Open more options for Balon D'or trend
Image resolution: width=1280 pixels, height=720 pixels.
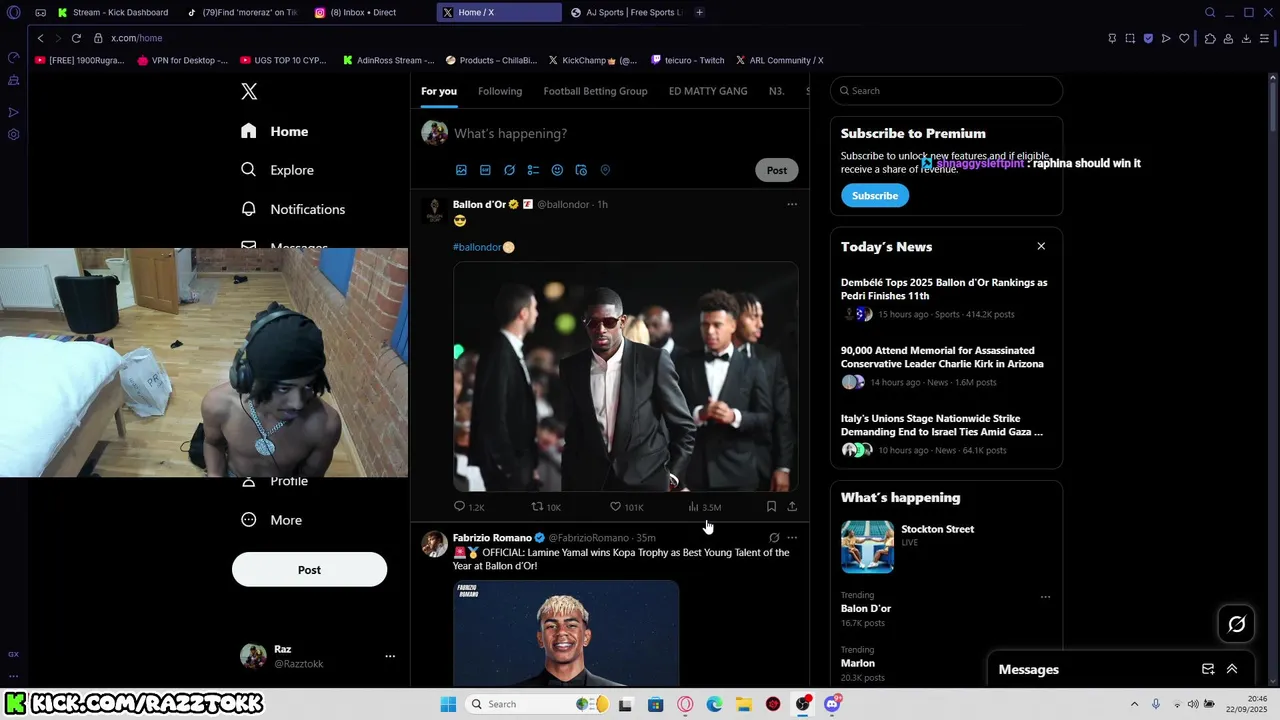coord(1045,597)
